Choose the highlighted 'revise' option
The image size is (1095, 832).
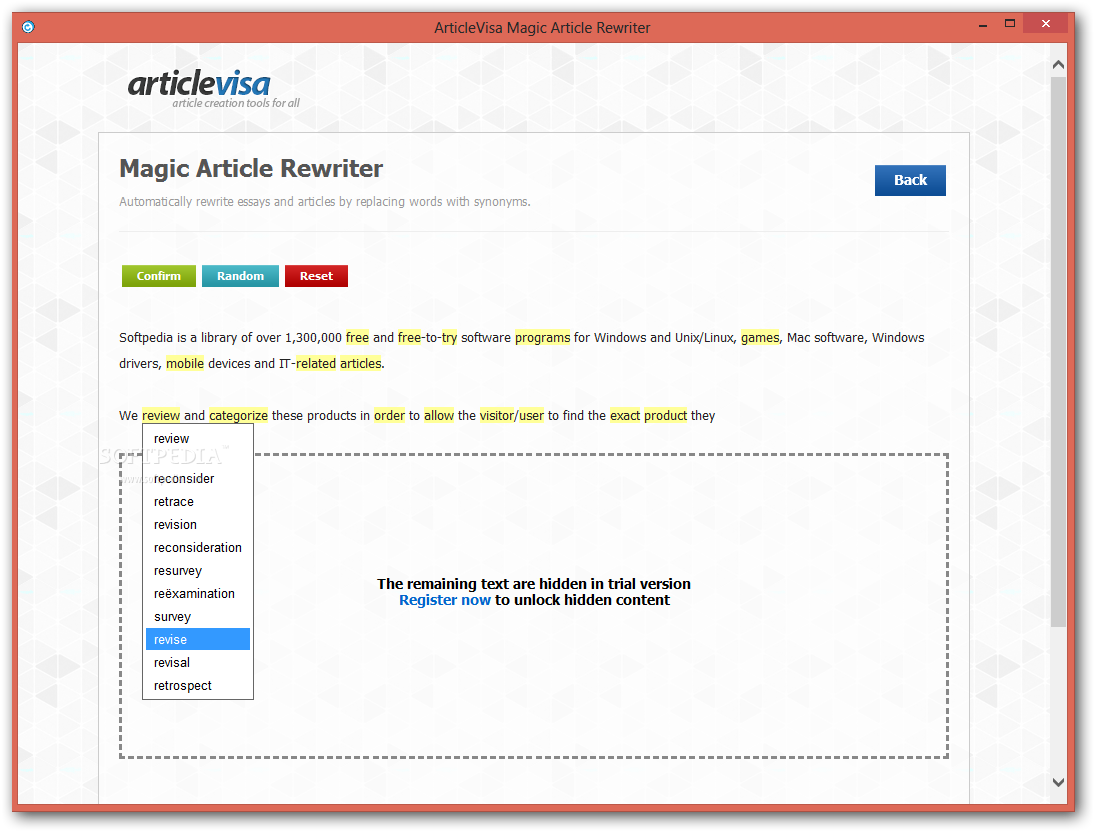198,639
